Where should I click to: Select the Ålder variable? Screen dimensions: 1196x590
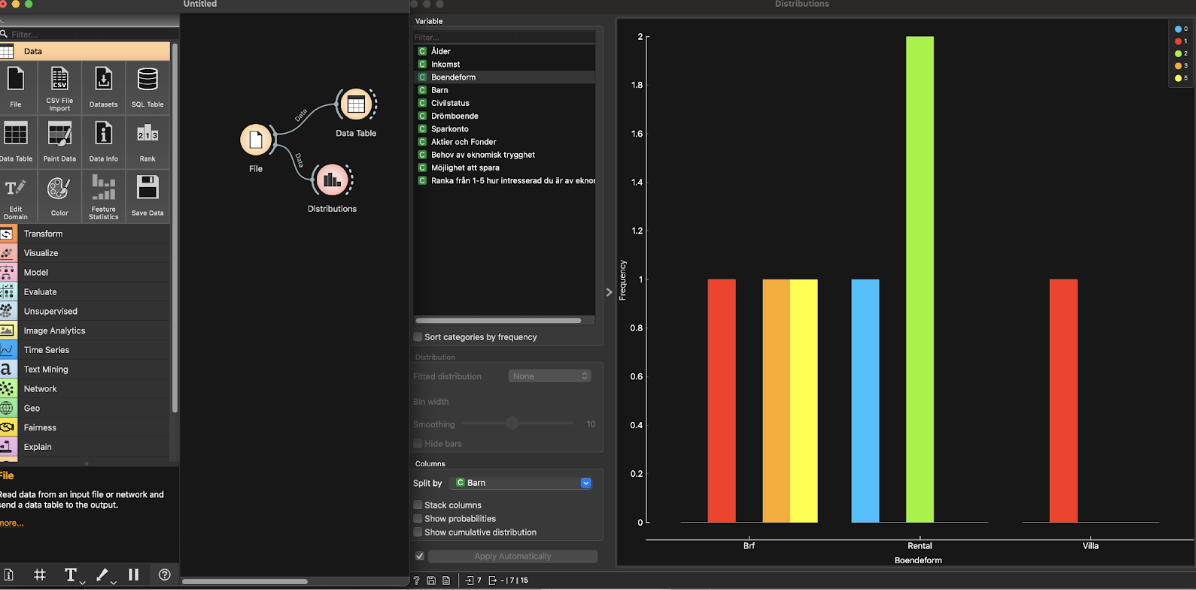click(x=504, y=51)
